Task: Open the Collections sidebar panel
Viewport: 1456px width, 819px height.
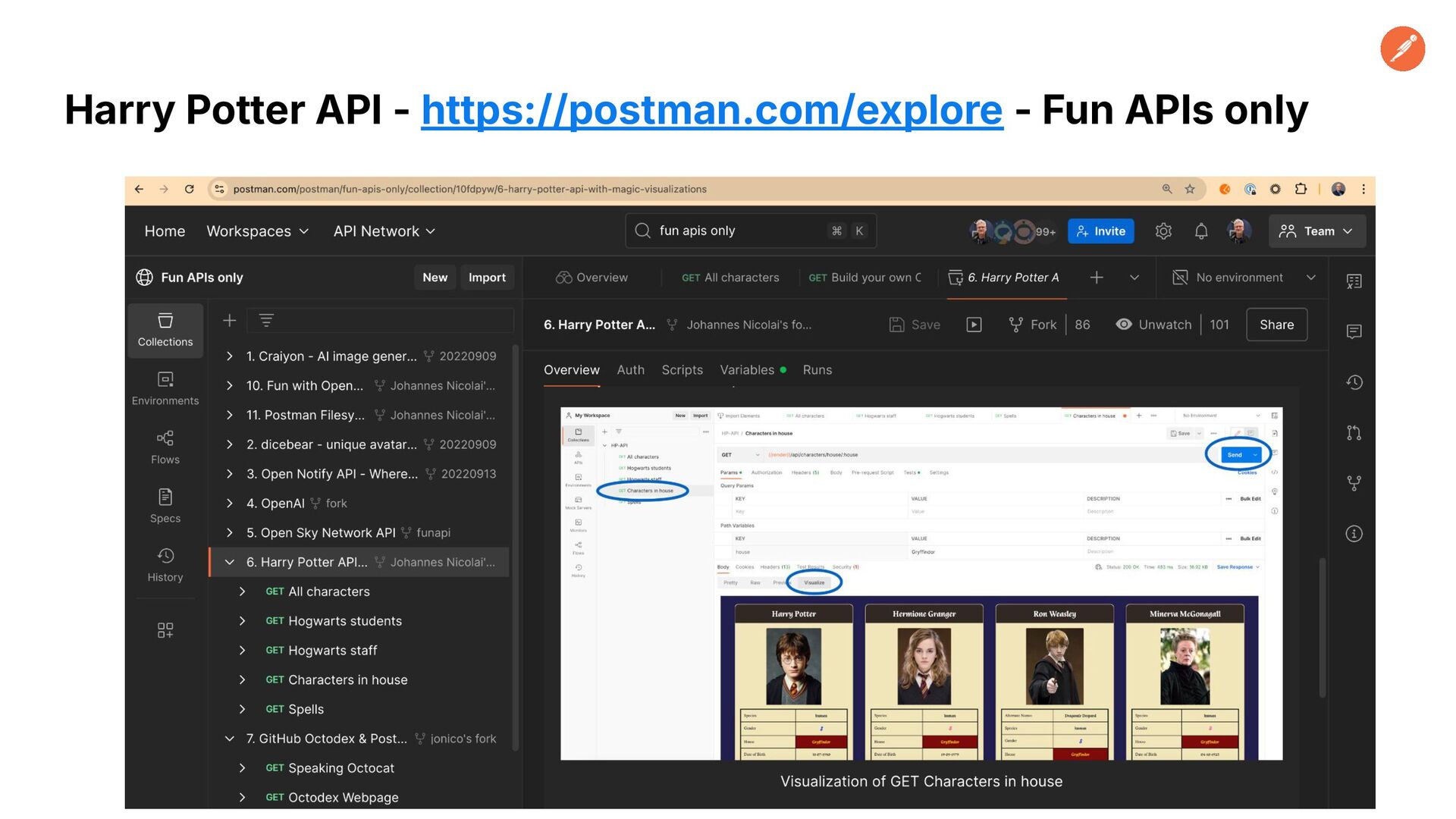Action: pyautogui.click(x=165, y=331)
